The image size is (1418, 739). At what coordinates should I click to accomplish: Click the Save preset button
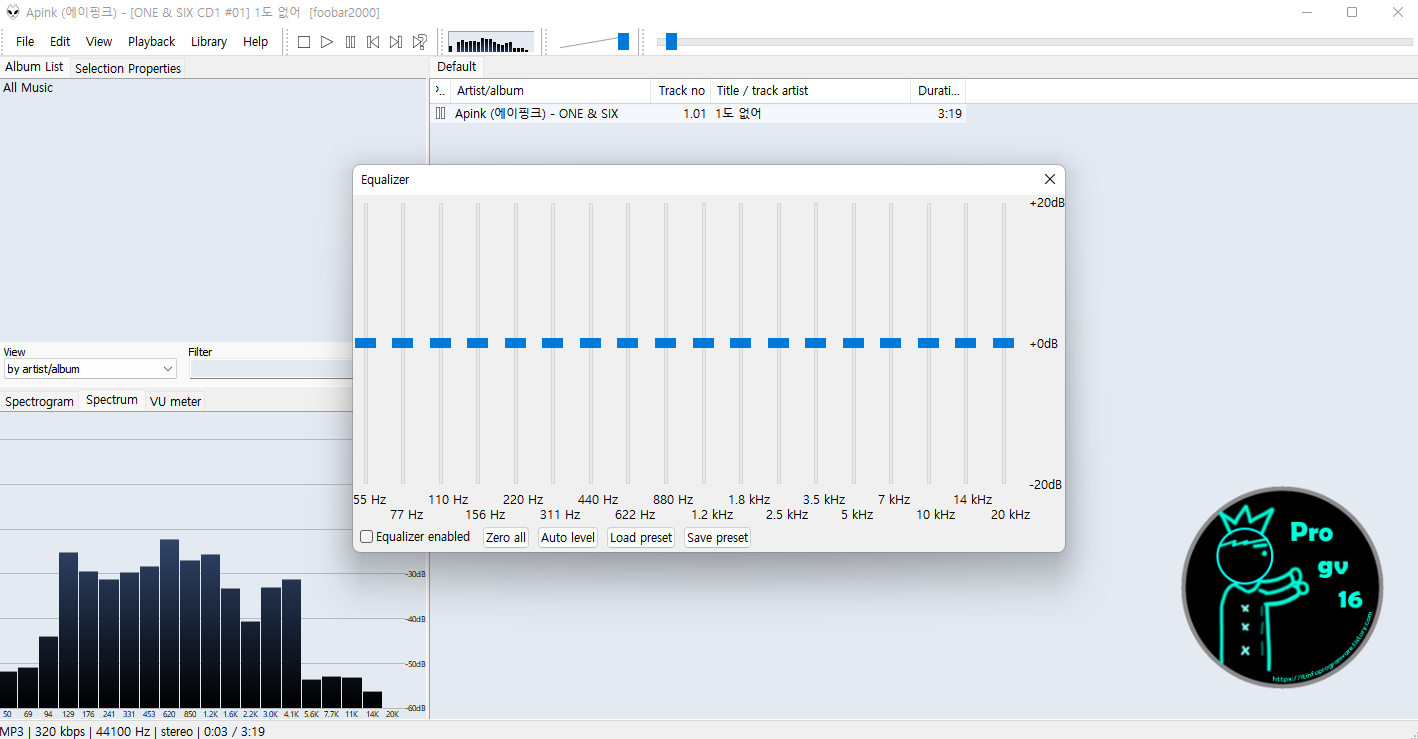718,537
